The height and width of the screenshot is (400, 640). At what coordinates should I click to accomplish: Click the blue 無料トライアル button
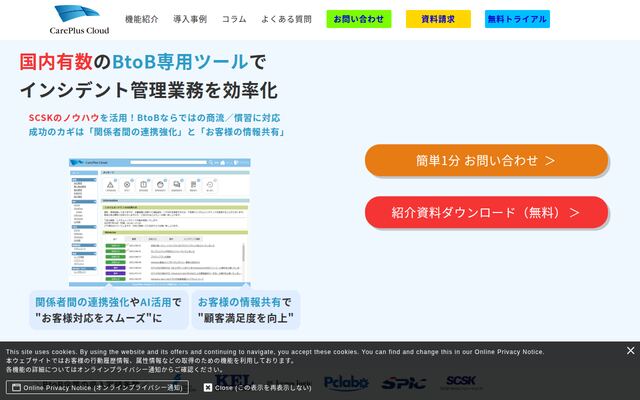point(517,19)
